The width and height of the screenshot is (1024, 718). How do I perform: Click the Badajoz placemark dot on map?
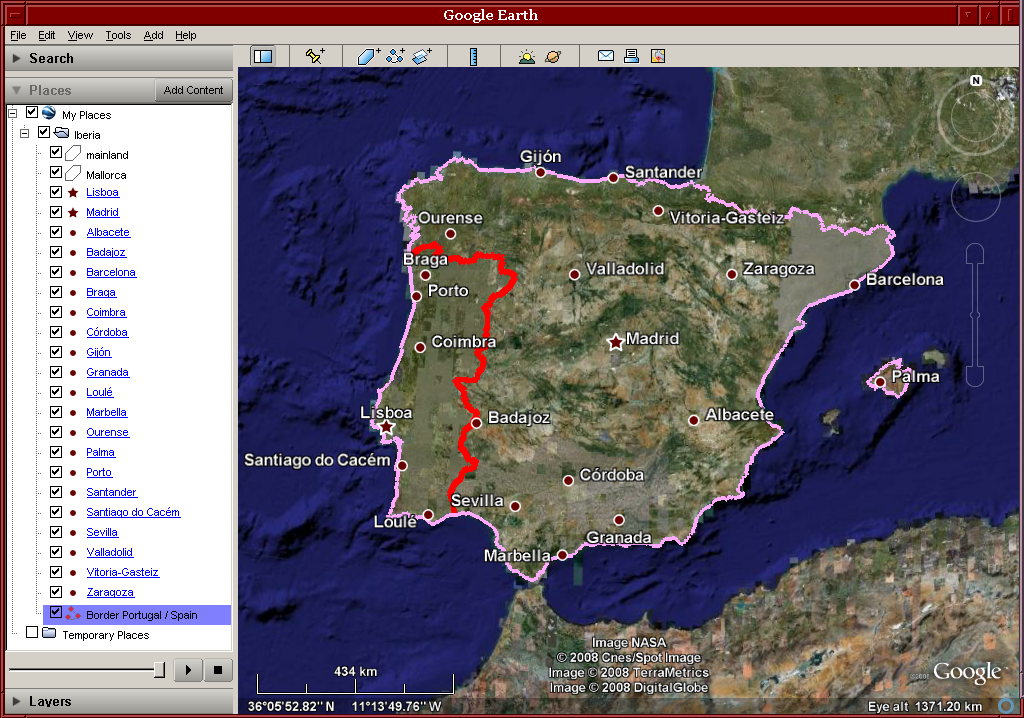[x=477, y=423]
